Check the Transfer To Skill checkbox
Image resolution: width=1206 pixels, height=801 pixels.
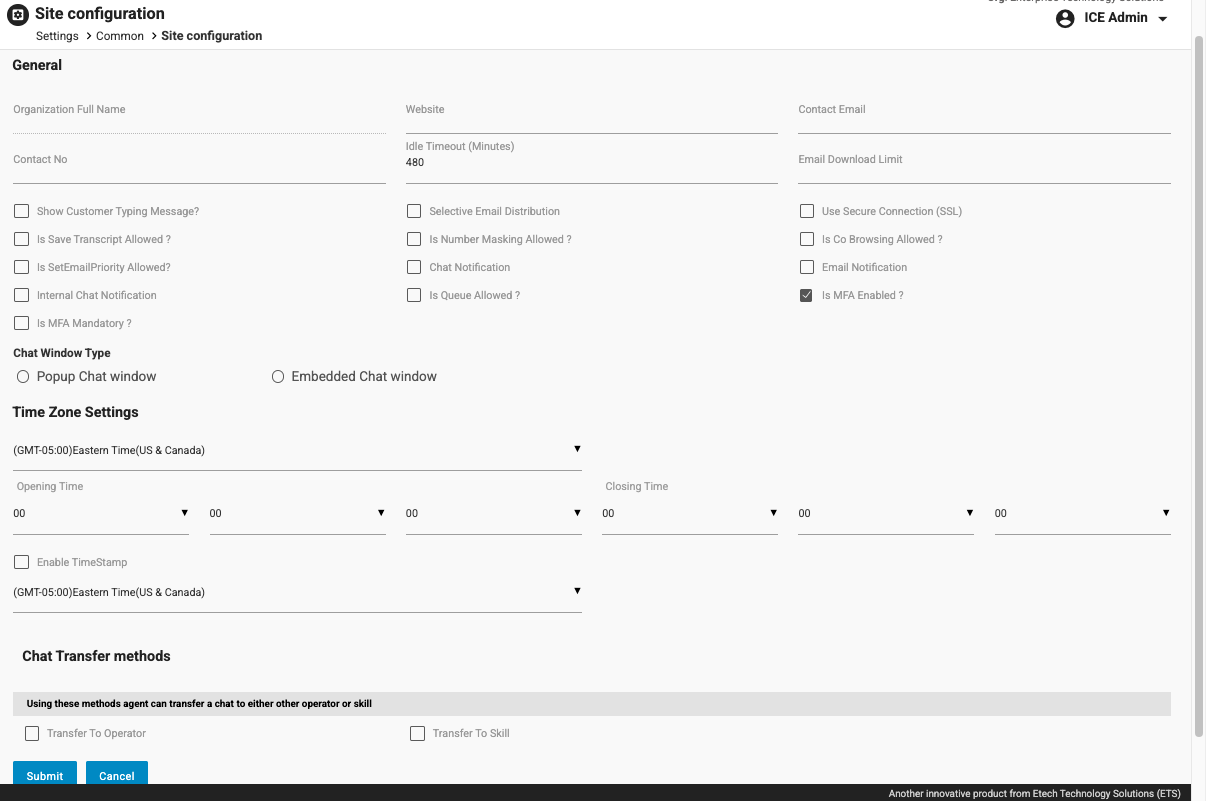tap(418, 734)
